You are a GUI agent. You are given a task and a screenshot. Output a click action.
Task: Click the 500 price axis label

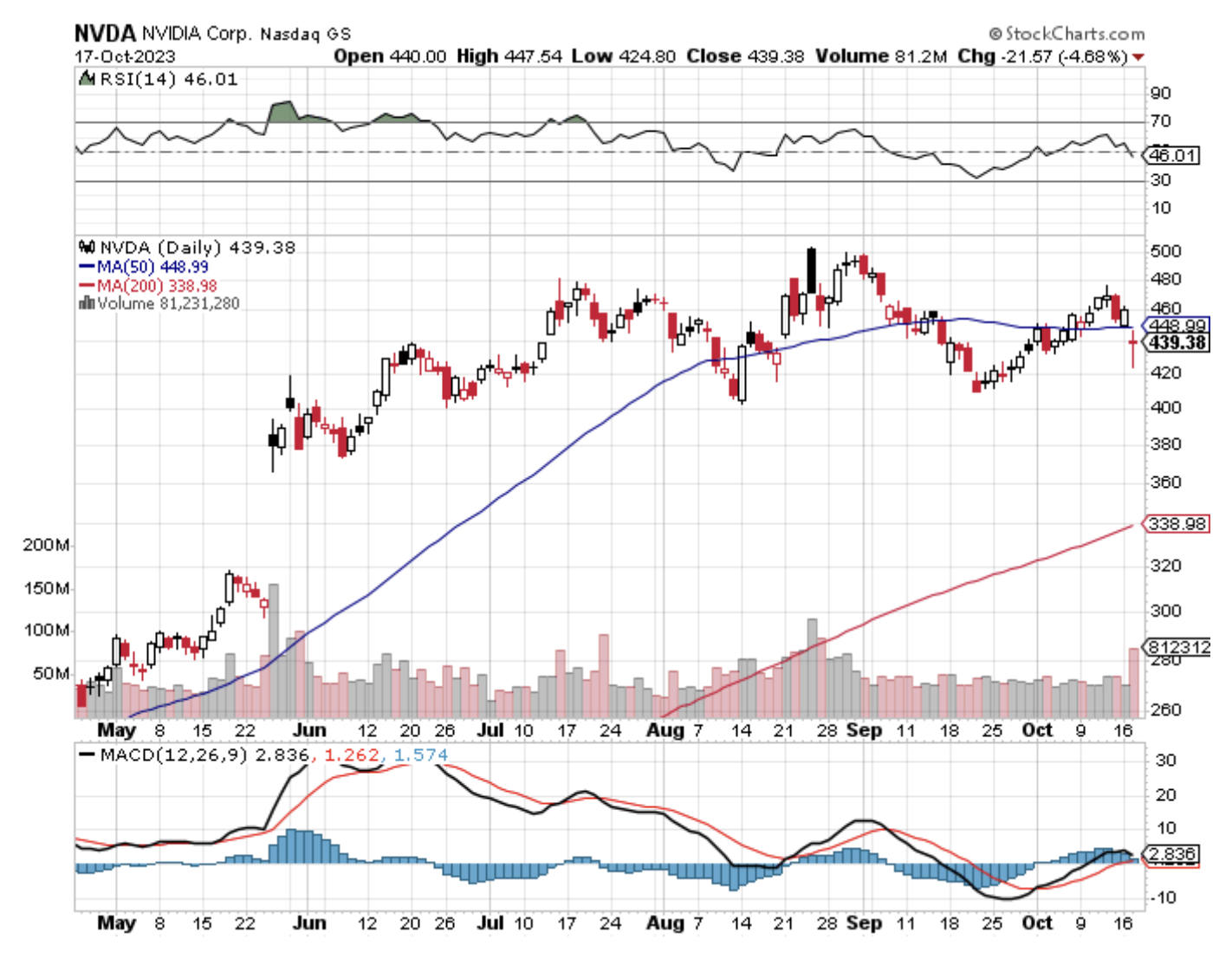click(x=1165, y=251)
